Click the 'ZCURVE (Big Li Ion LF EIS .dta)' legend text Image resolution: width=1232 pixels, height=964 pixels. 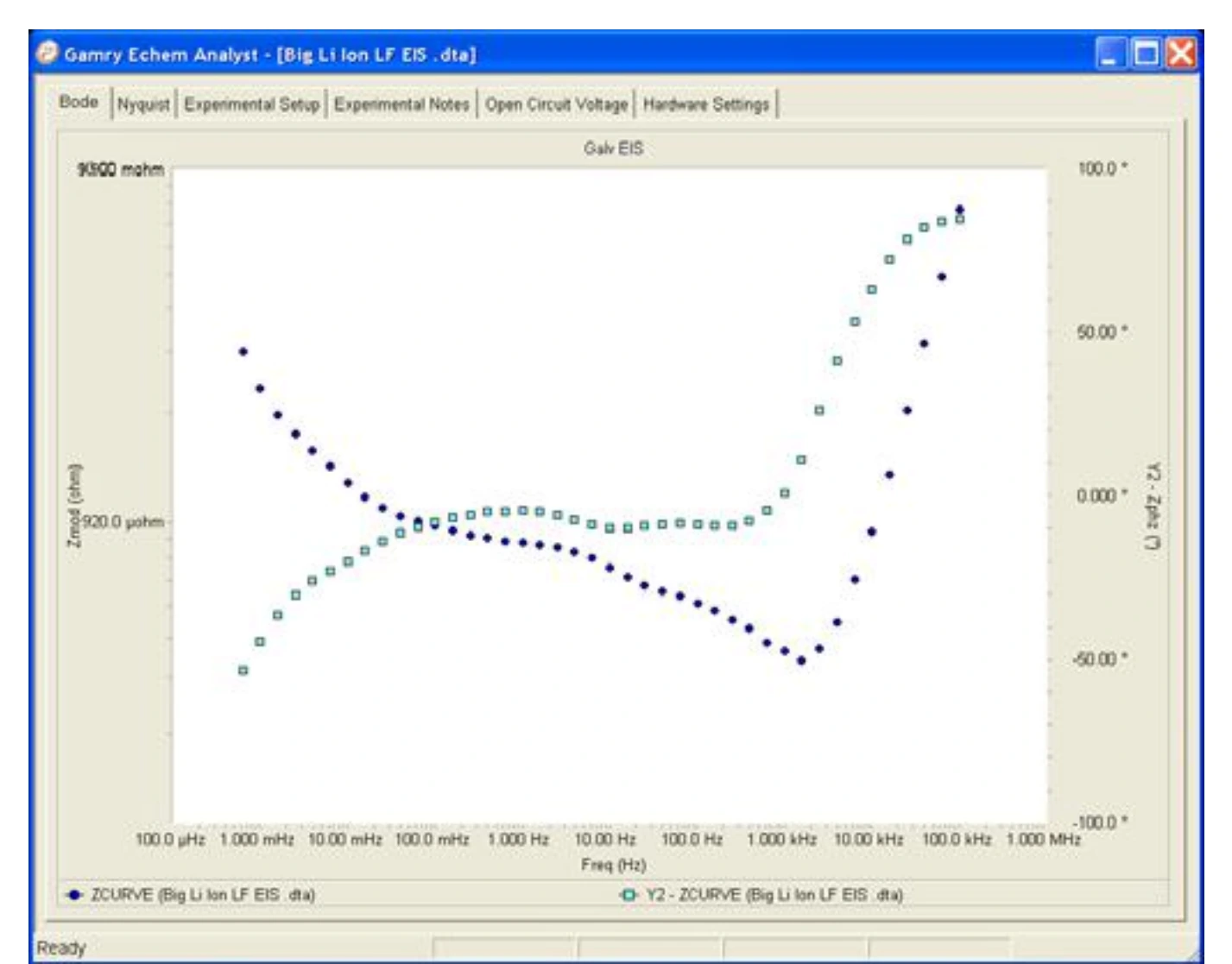[203, 895]
